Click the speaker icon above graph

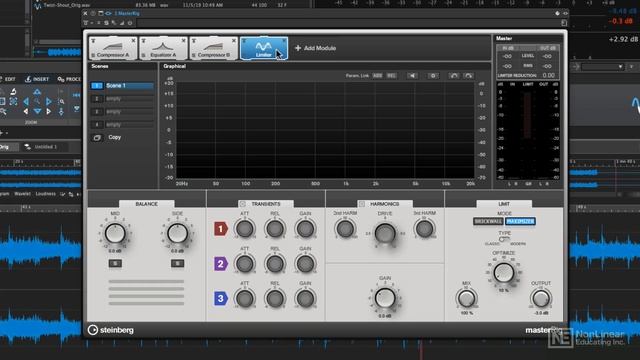tap(413, 76)
